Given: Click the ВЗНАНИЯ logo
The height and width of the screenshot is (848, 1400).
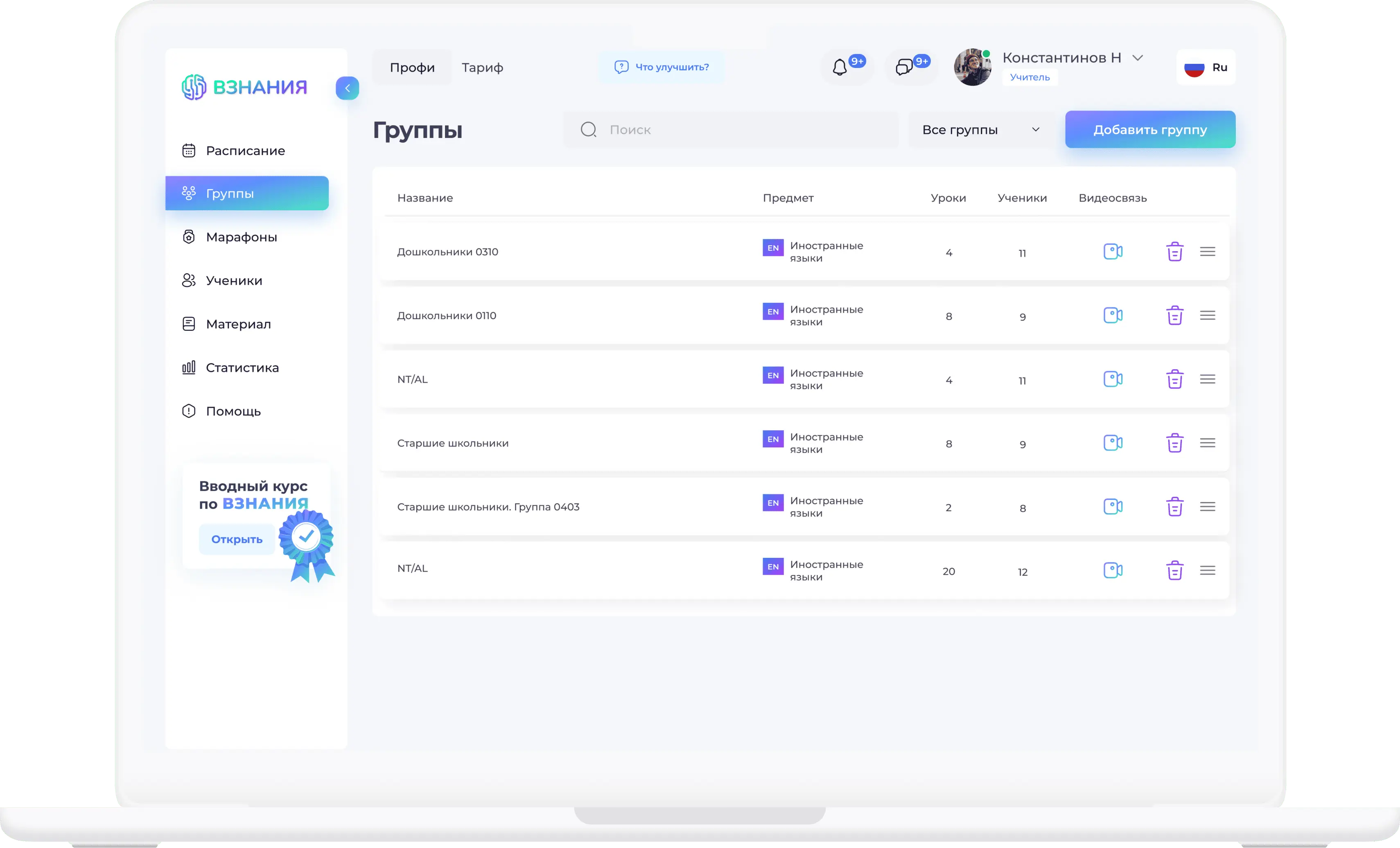Looking at the screenshot, I should tap(244, 87).
